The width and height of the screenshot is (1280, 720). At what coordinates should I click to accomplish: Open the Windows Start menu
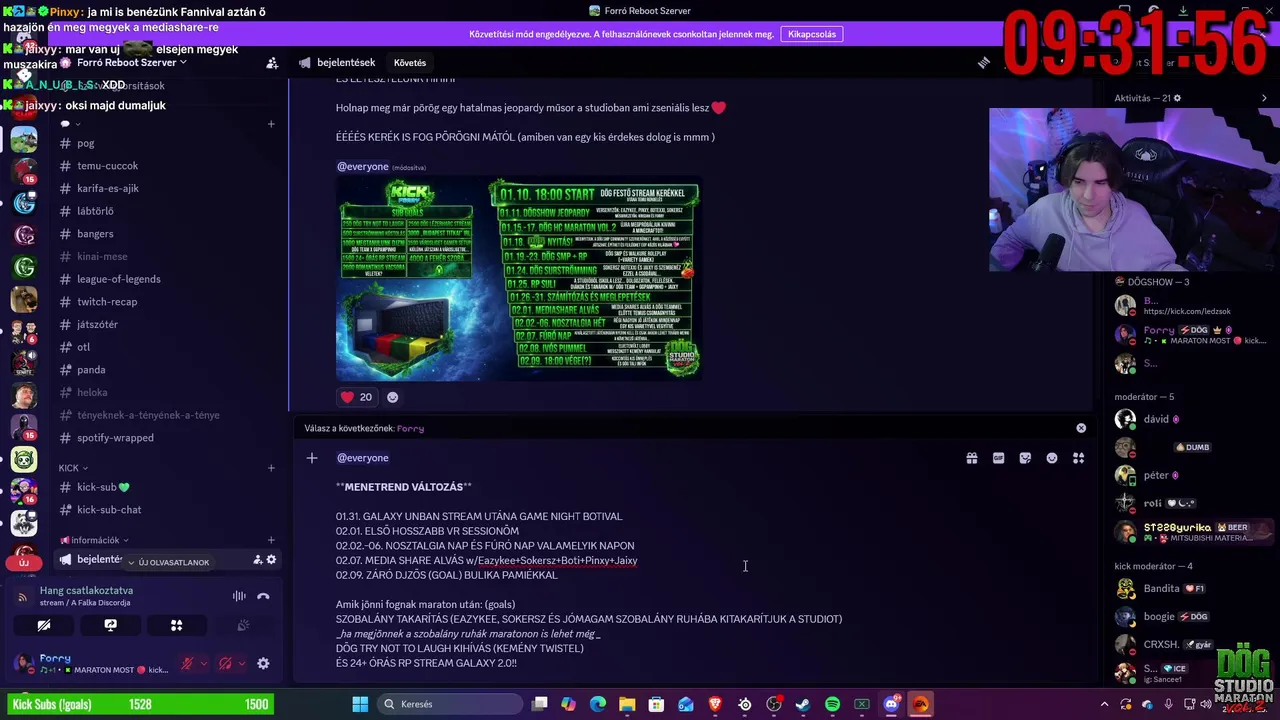click(360, 704)
